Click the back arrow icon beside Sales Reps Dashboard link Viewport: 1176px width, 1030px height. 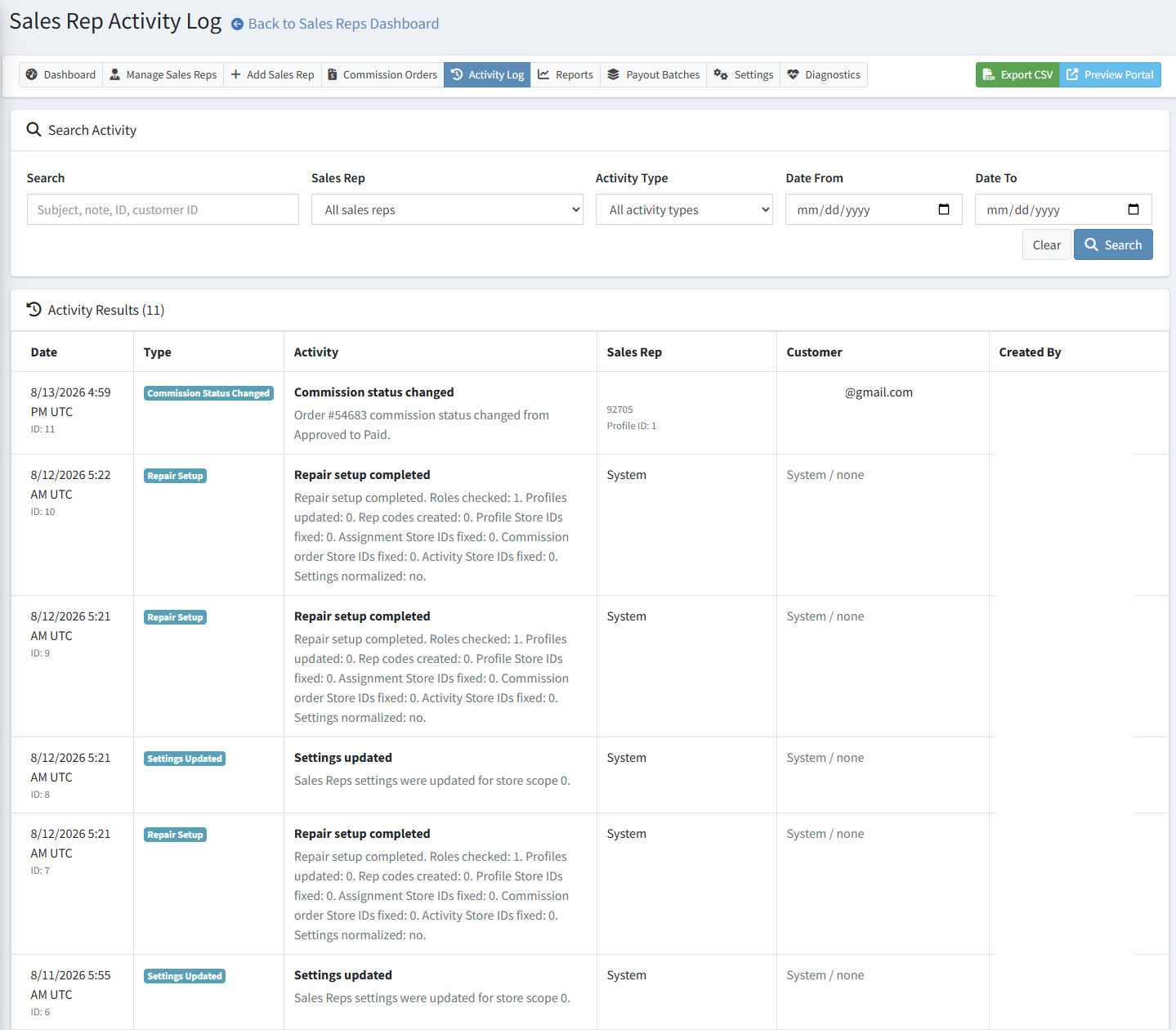(x=237, y=25)
